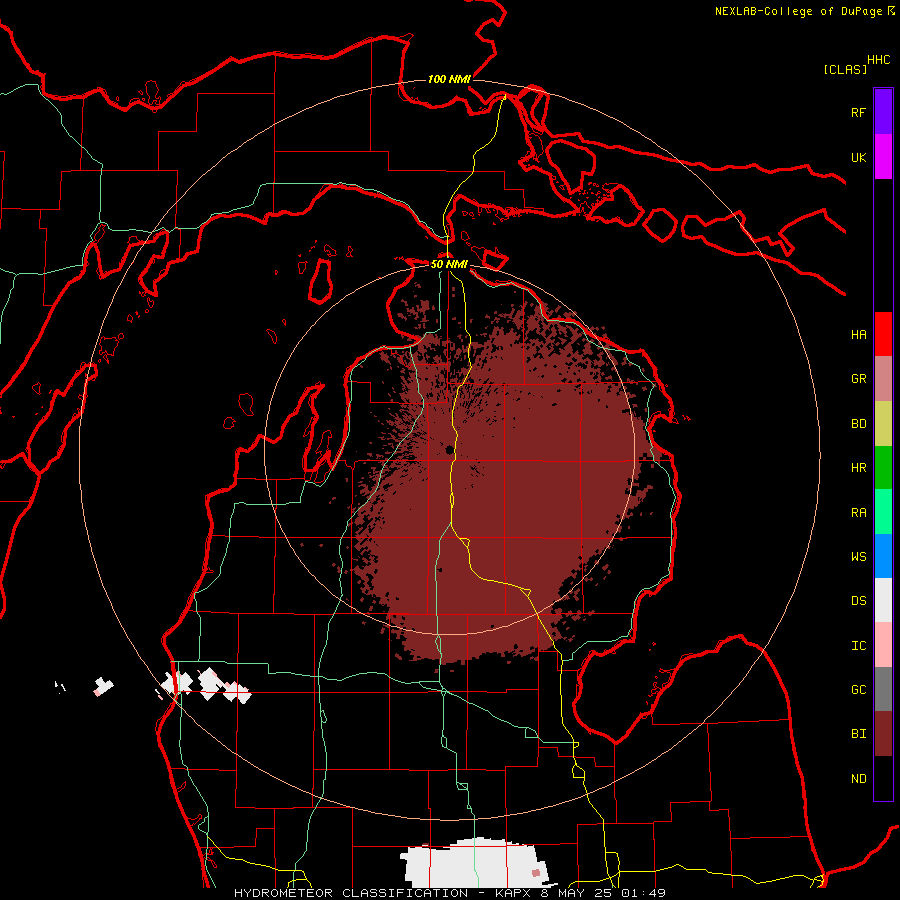This screenshot has width=900, height=900.
Task: Click the DS white legend color swatch
Action: (x=883, y=600)
